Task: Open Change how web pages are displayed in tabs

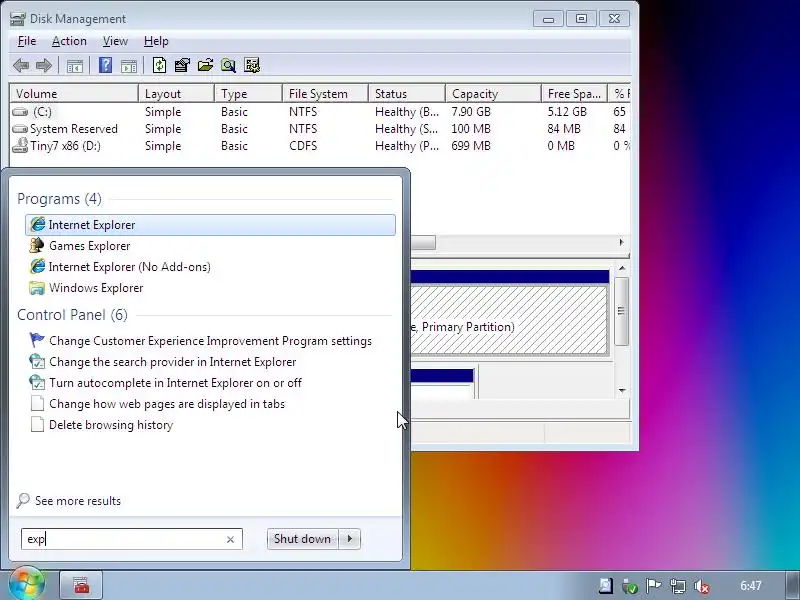Action: pyautogui.click(x=210, y=404)
